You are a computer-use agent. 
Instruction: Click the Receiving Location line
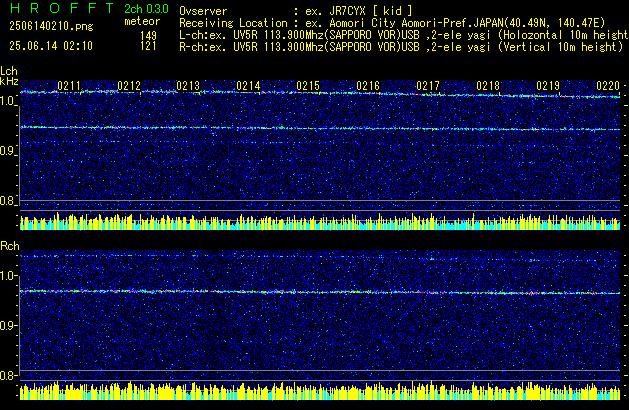pos(392,23)
